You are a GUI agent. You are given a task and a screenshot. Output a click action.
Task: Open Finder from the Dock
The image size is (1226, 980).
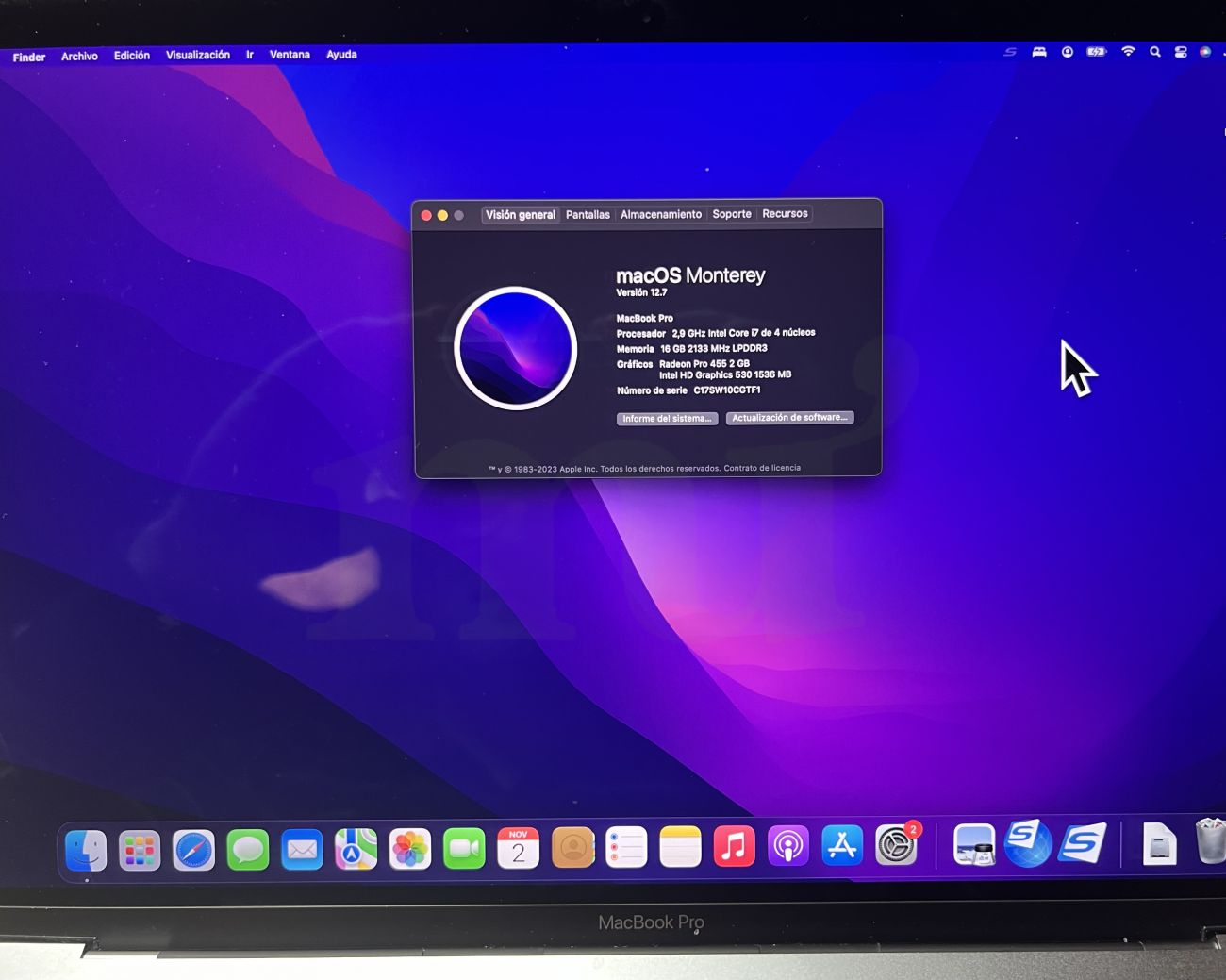coord(86,850)
